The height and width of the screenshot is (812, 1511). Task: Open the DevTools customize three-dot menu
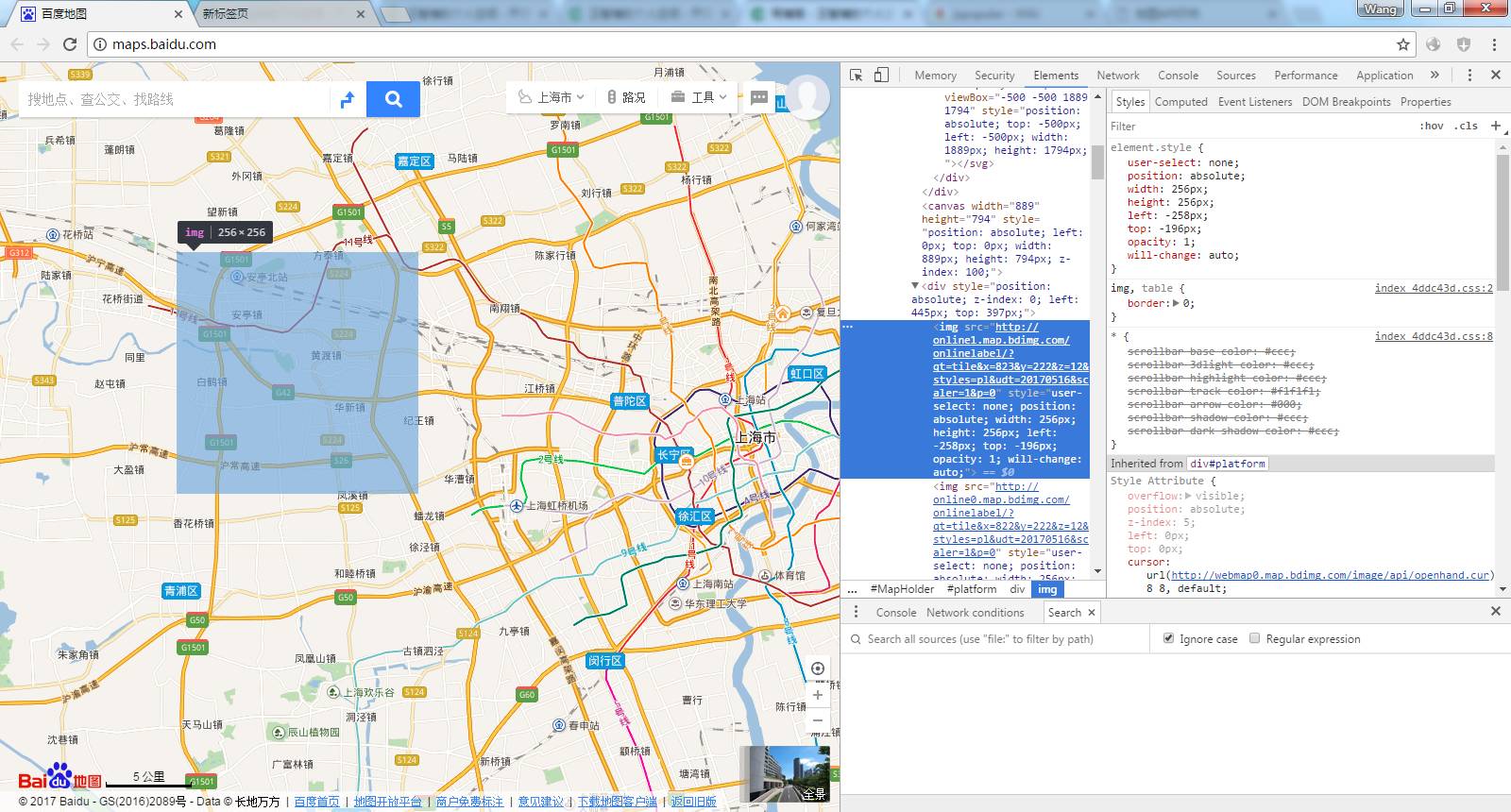click(x=1469, y=75)
